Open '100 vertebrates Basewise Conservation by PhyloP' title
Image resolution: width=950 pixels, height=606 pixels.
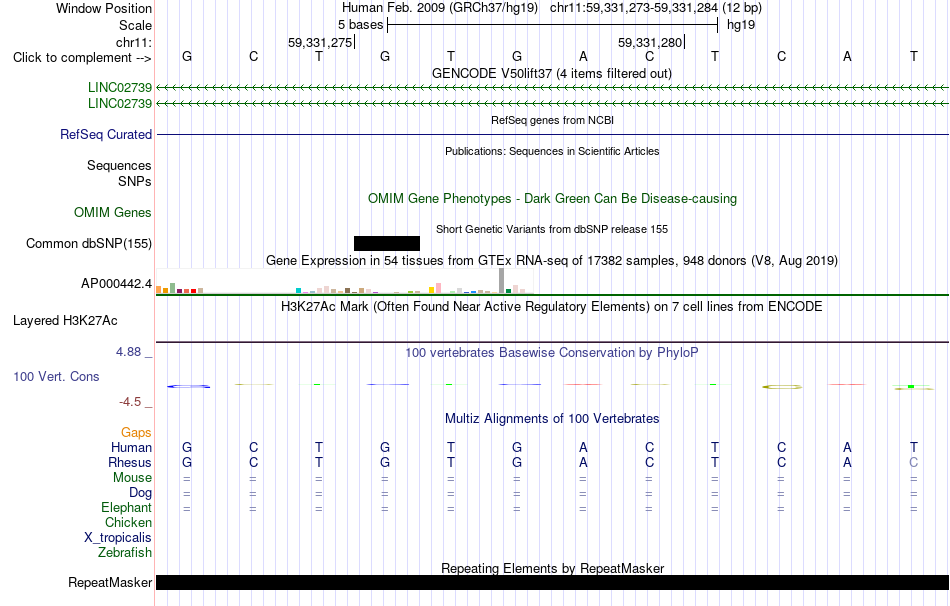[552, 353]
